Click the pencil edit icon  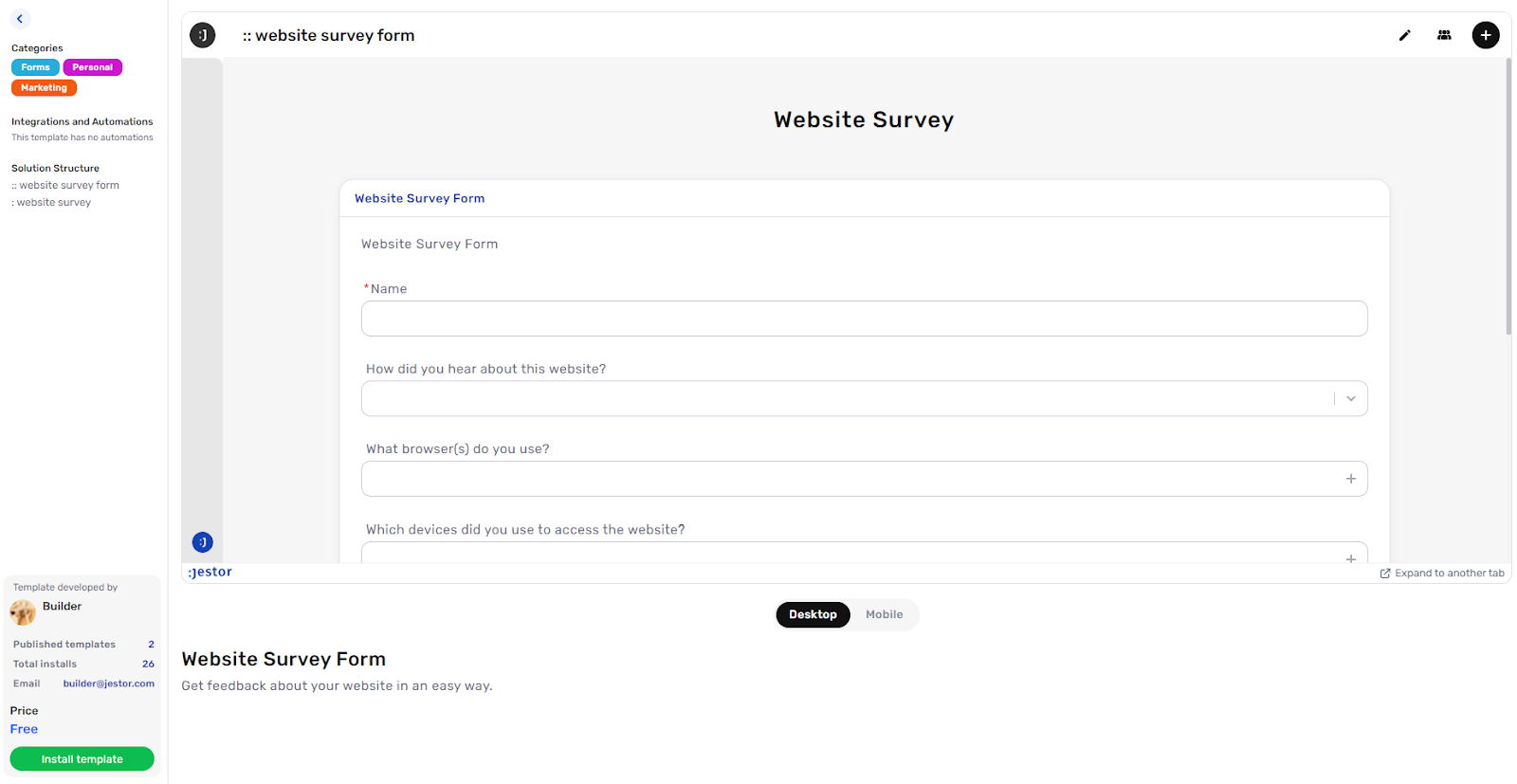tap(1405, 35)
